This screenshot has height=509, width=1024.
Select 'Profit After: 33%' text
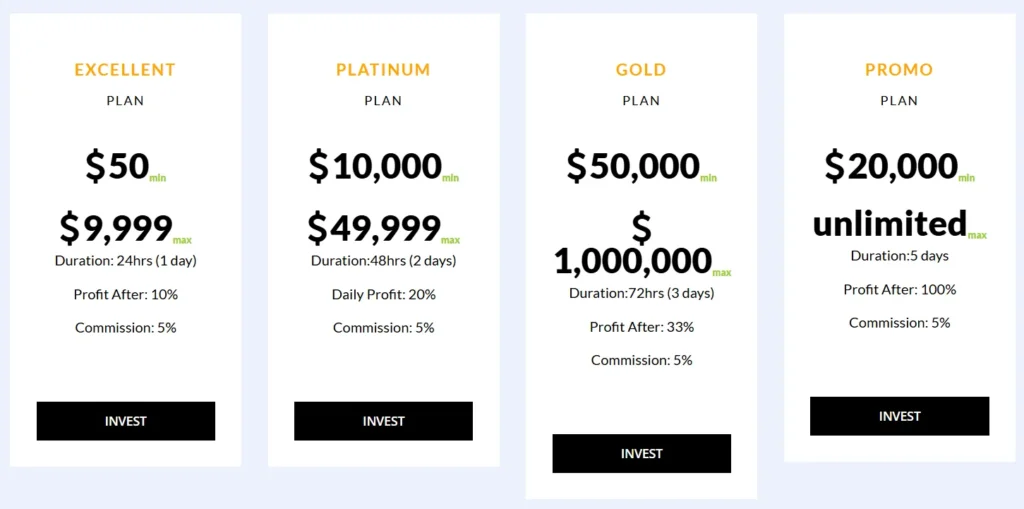(x=641, y=327)
